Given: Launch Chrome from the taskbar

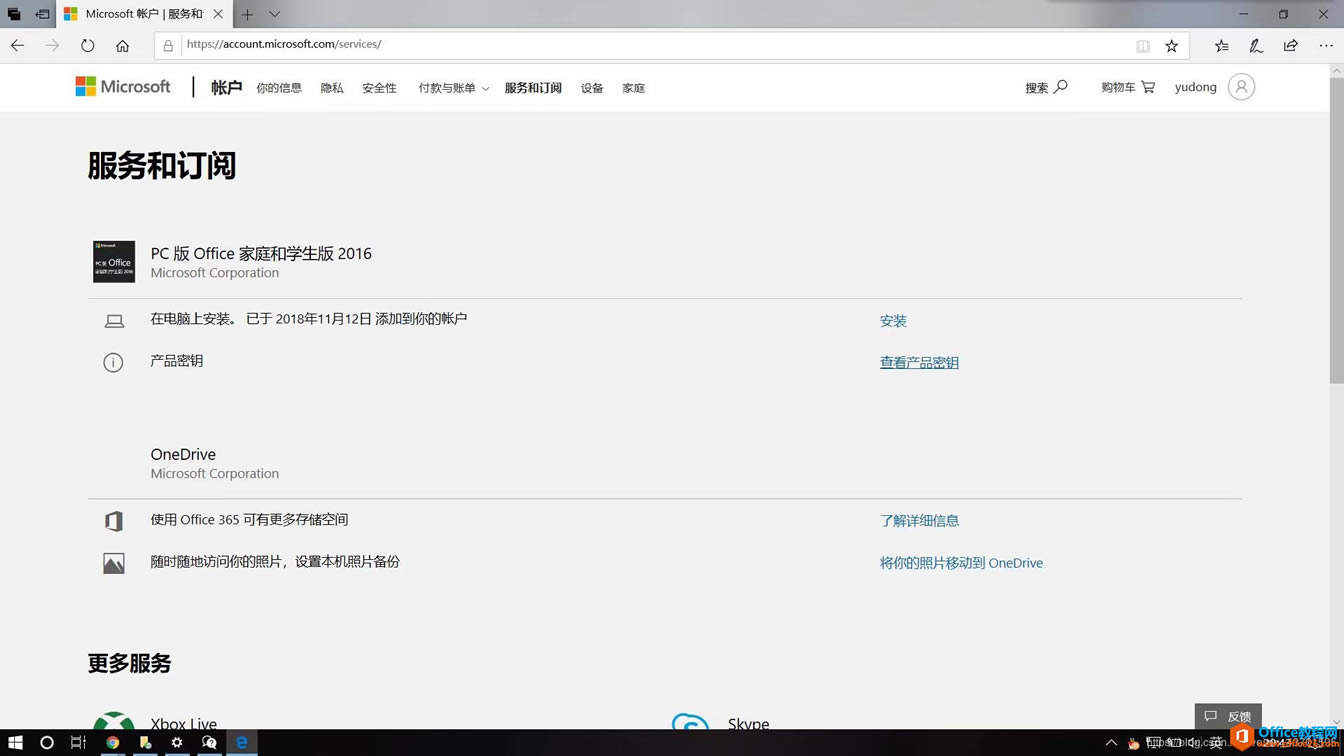Looking at the screenshot, I should click(113, 743).
